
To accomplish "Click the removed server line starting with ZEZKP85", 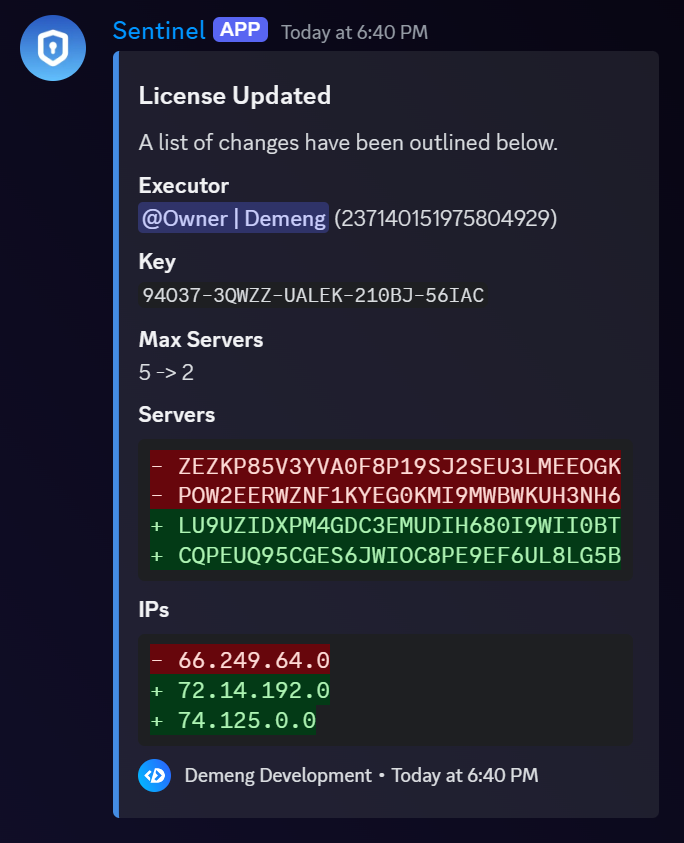I will (386, 466).
